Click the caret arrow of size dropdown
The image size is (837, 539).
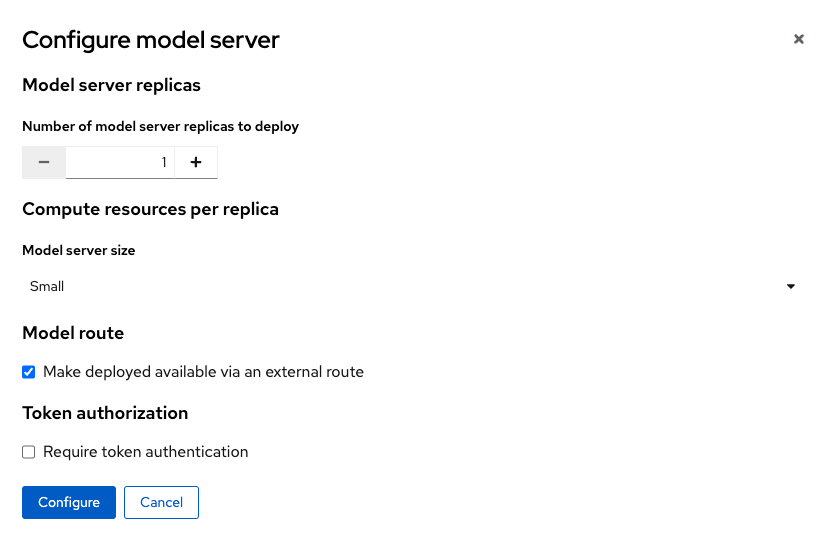coord(791,287)
